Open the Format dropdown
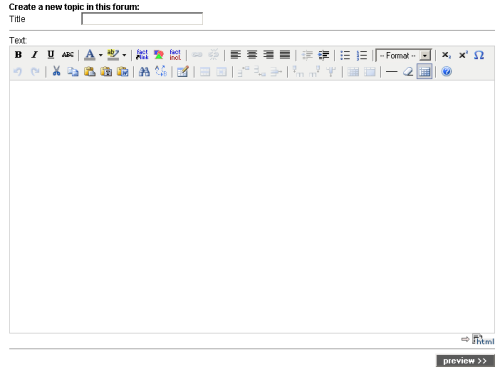Viewport: 500px width, 372px height. [x=403, y=55]
